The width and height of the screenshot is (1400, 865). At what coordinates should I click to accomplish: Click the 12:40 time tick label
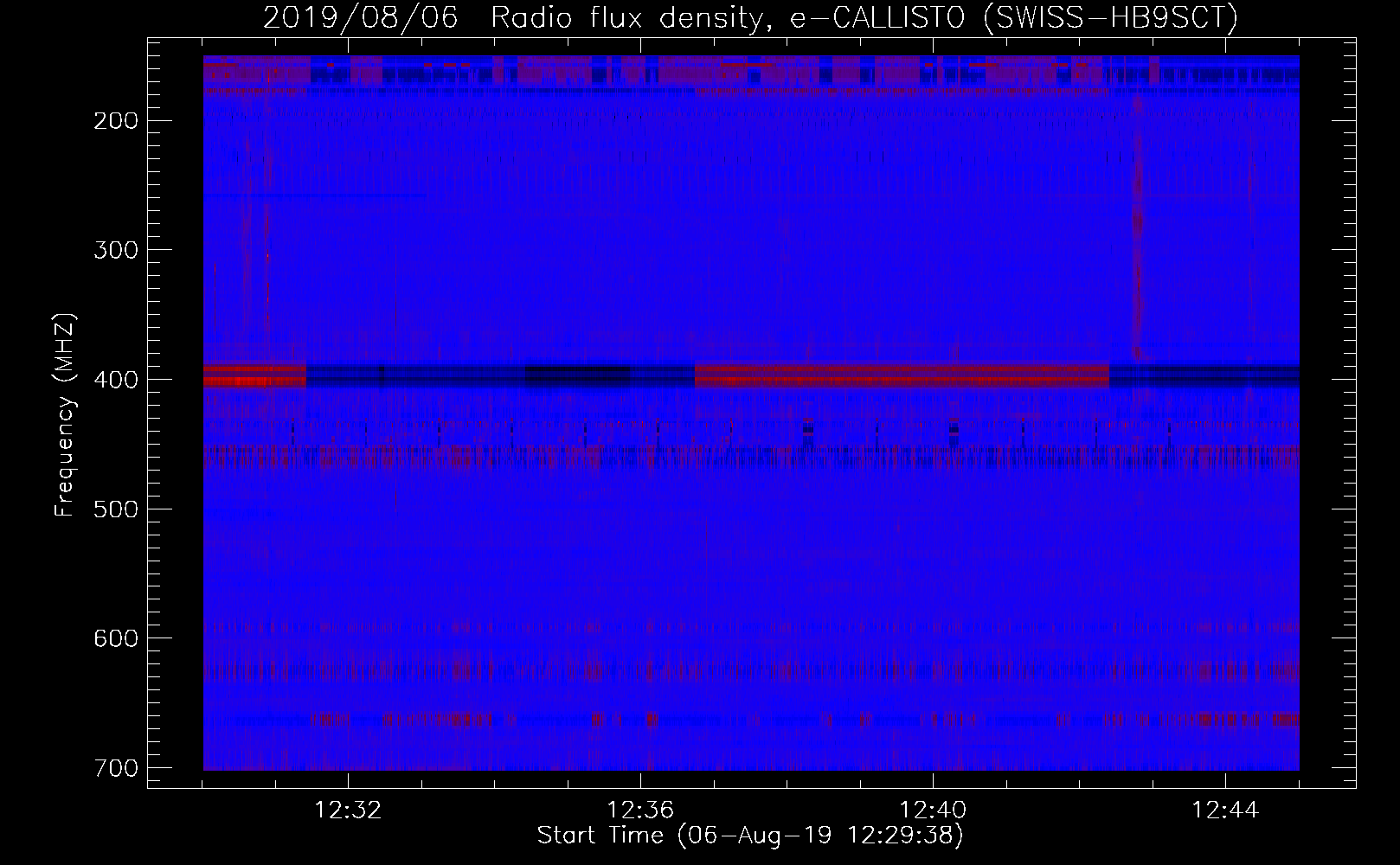pyautogui.click(x=933, y=811)
